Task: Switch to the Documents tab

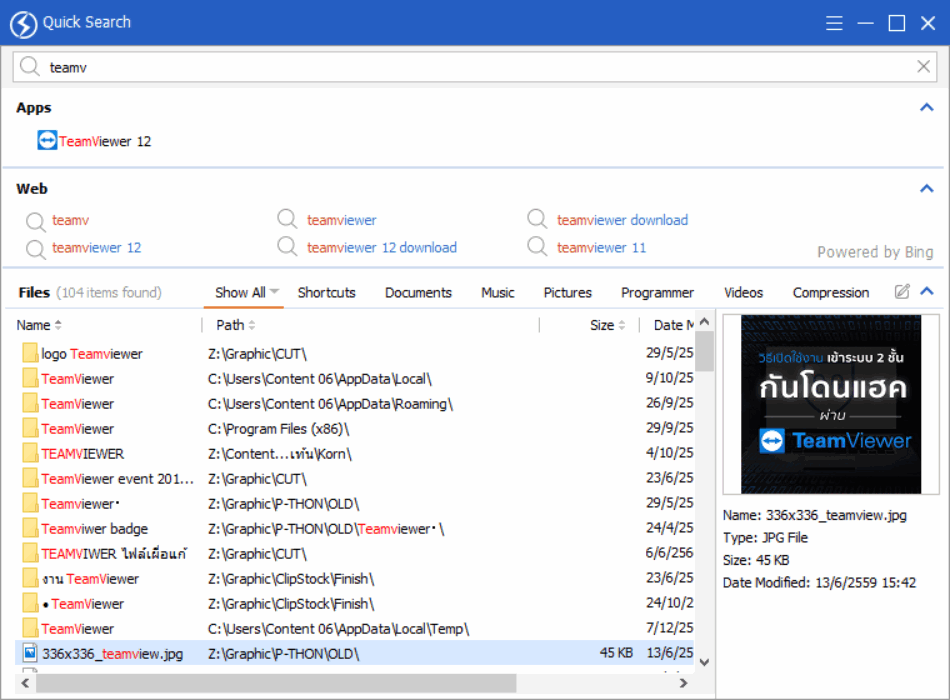Action: [418, 293]
